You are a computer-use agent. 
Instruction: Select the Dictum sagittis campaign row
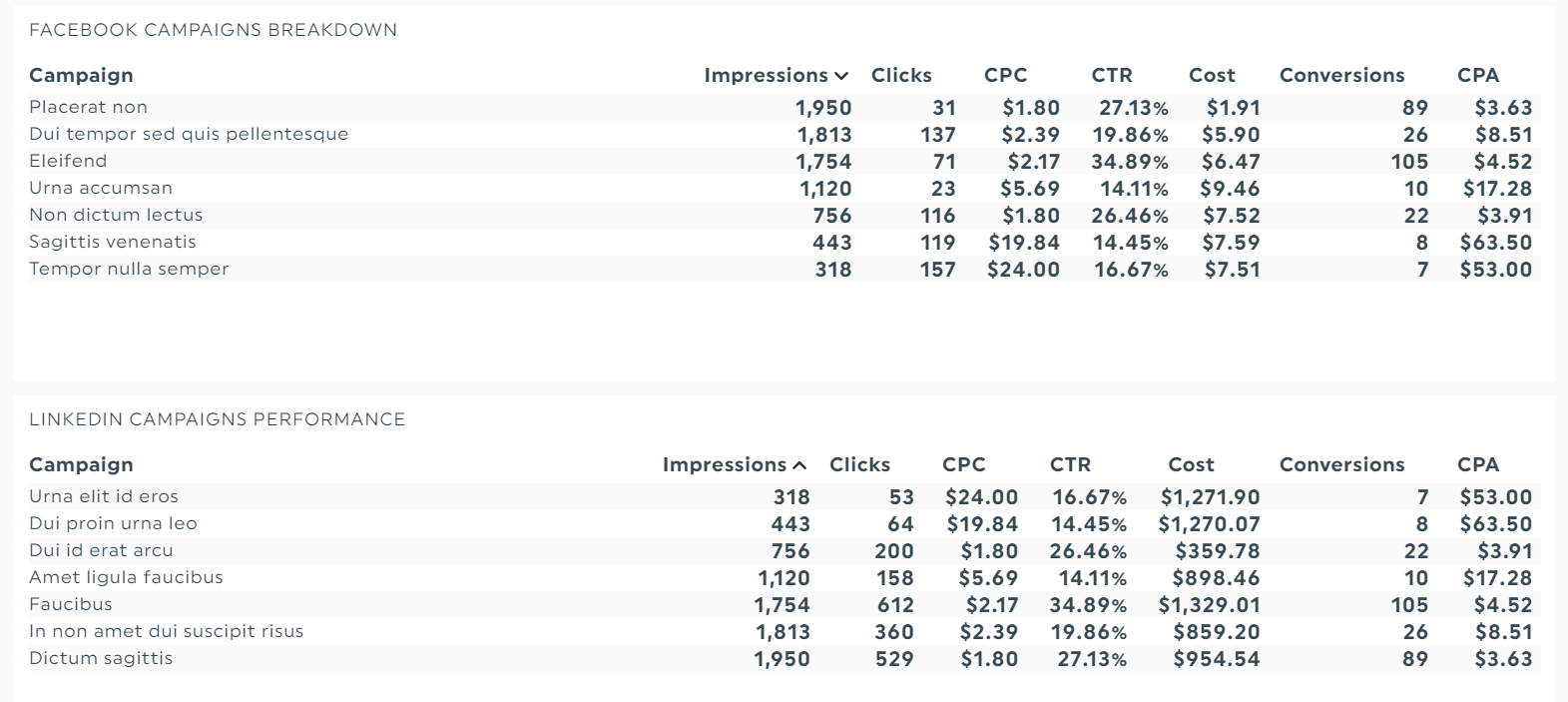[x=784, y=659]
